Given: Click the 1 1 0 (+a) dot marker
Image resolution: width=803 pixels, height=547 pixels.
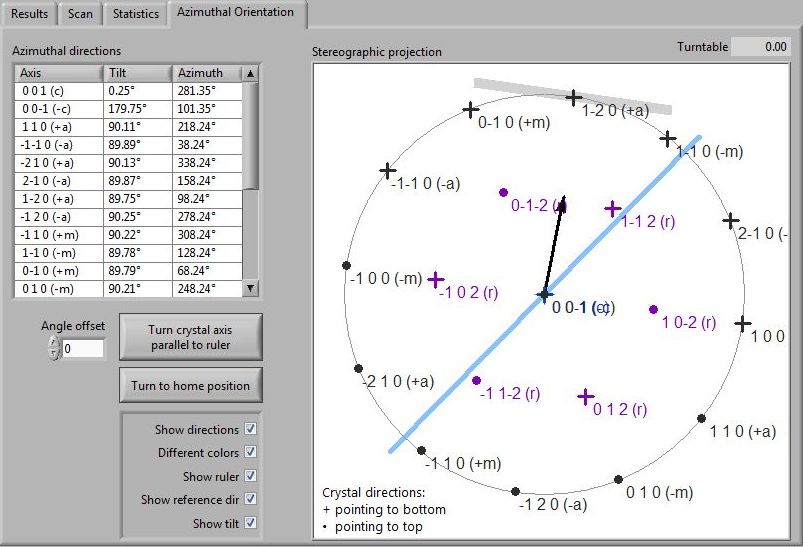Looking at the screenshot, I should (x=702, y=419).
